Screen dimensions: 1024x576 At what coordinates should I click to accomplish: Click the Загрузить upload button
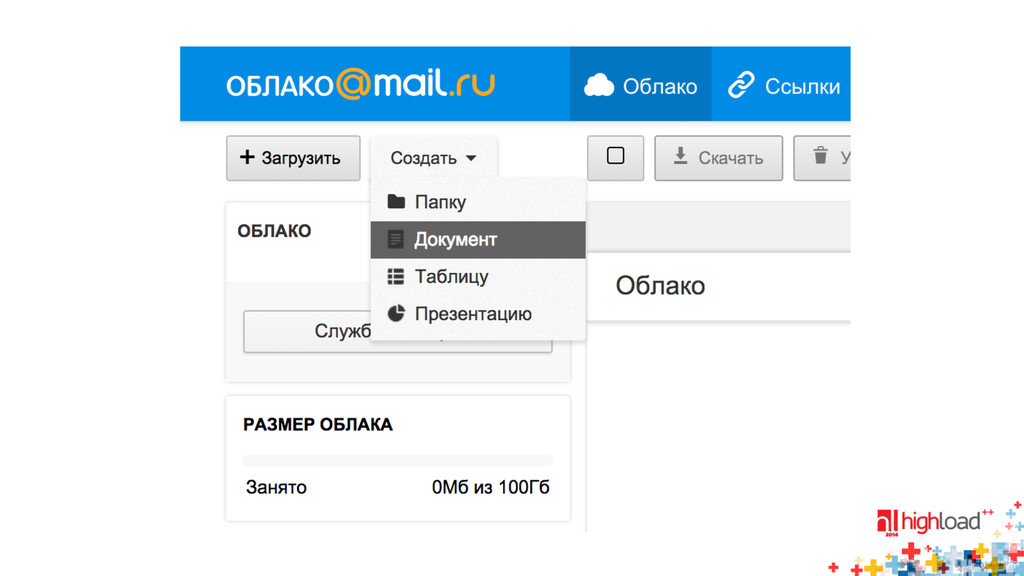click(293, 158)
